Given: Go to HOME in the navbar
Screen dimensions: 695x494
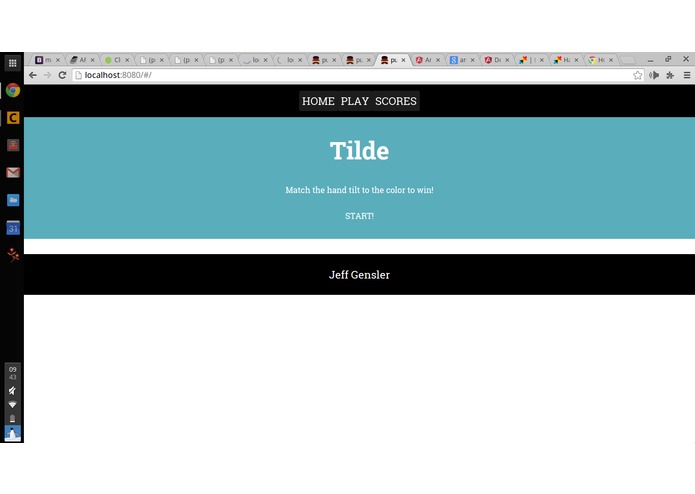Looking at the screenshot, I should [x=318, y=101].
